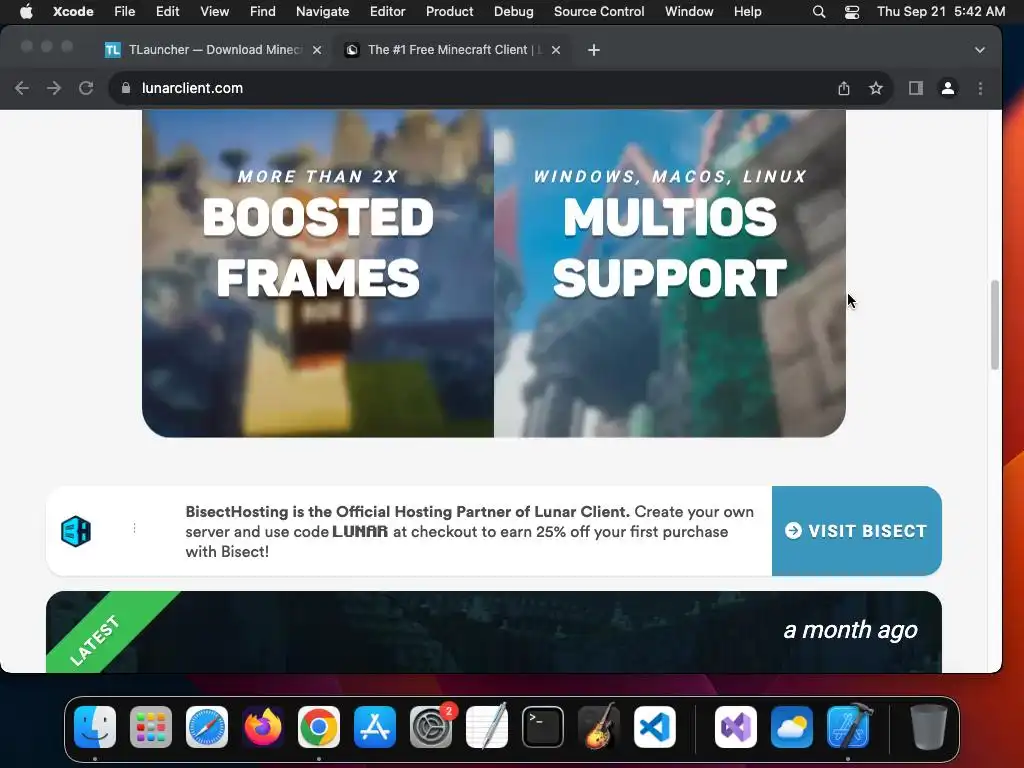Launch Firefox from the Dock

[x=263, y=727]
